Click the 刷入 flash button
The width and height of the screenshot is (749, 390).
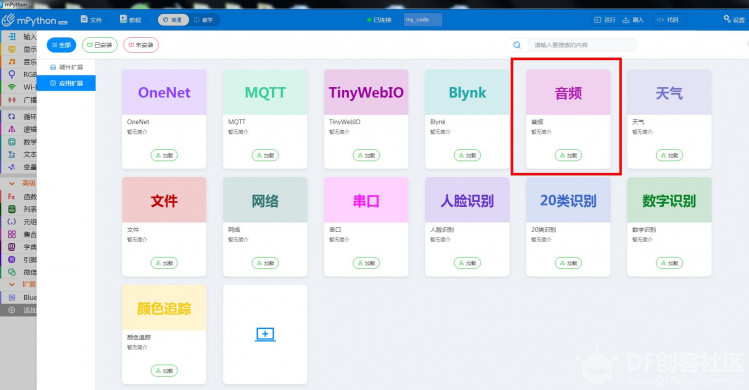click(633, 20)
